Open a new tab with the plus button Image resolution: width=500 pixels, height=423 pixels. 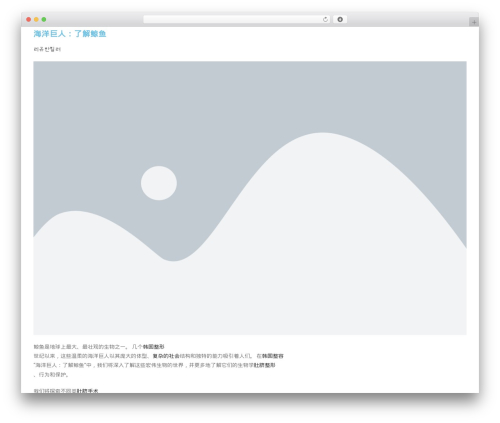(474, 22)
